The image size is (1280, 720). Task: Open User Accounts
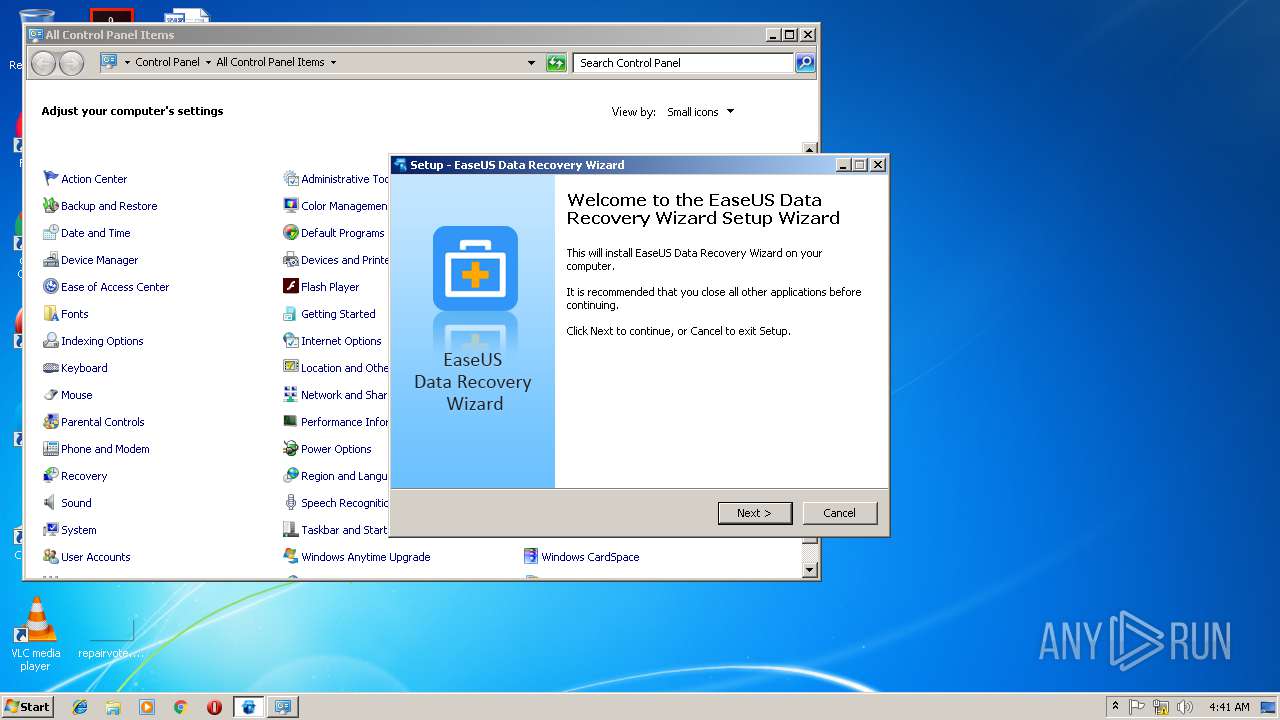coord(87,557)
